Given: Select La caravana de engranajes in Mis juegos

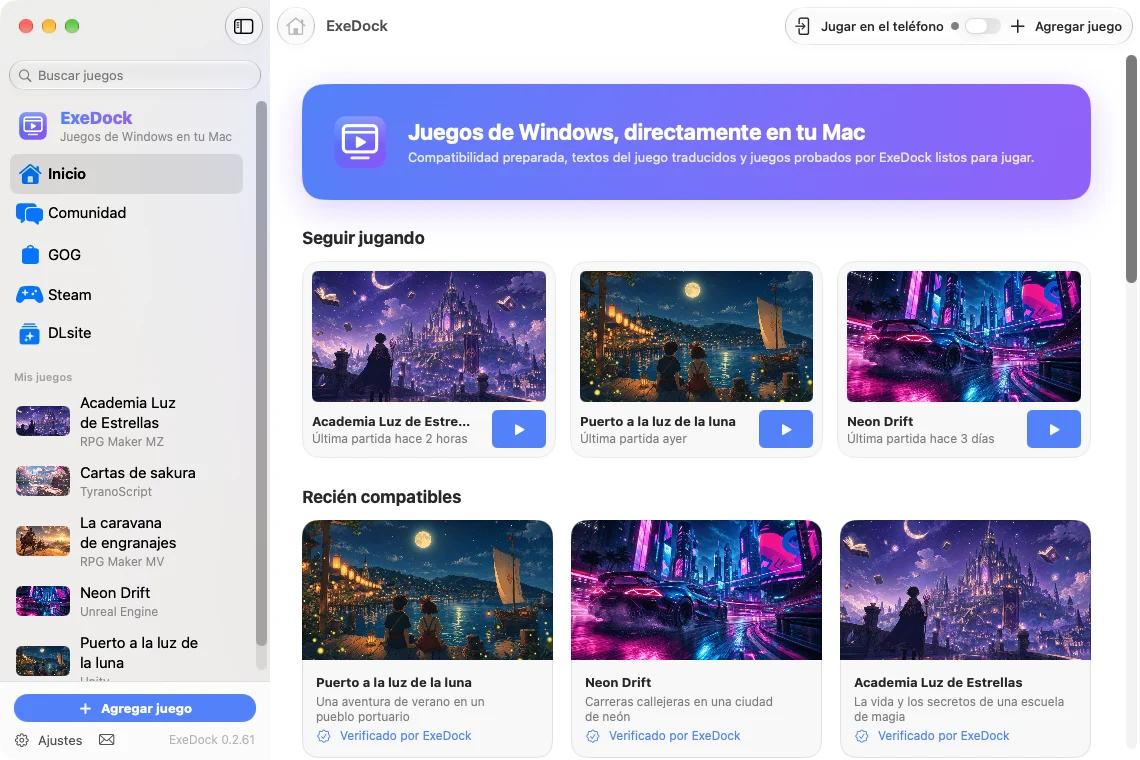Looking at the screenshot, I should pyautogui.click(x=127, y=542).
